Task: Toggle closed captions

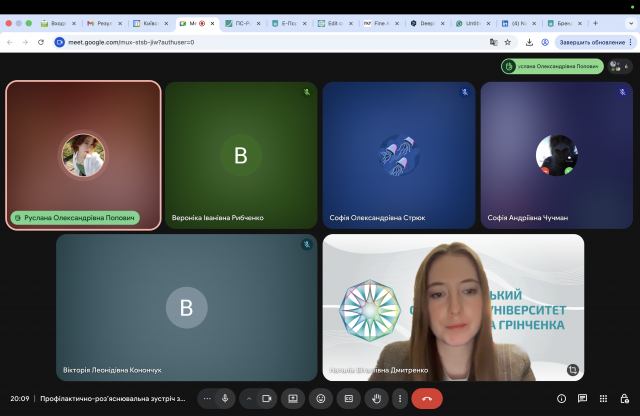Action: [x=349, y=398]
